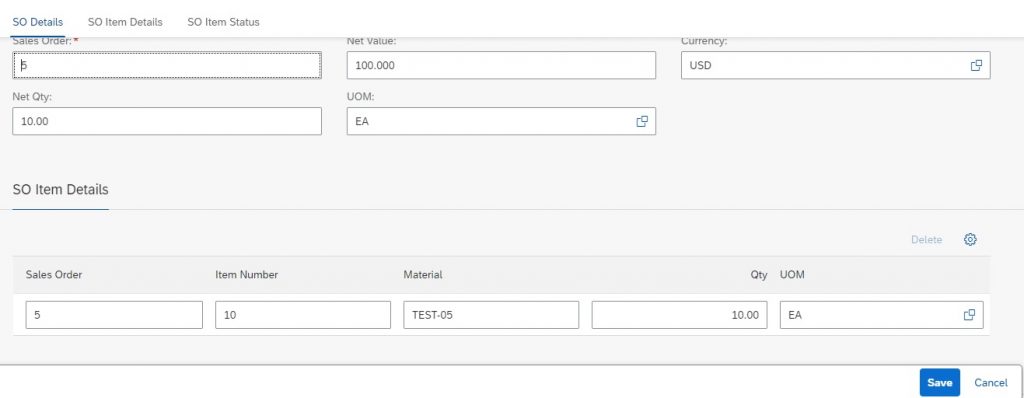Click the Net Value field showing 100.000
Viewport: 1024px width, 398px height.
[x=501, y=65]
